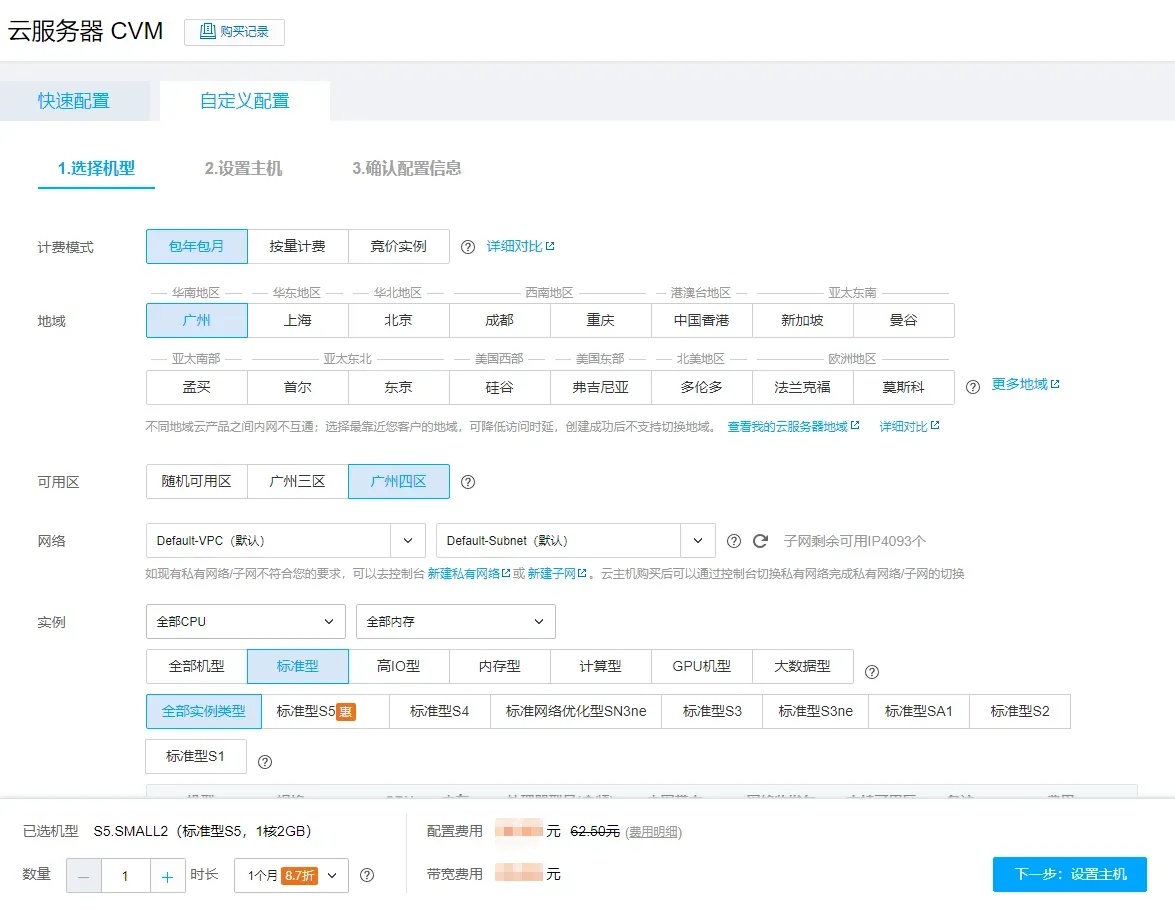Open the 时长 1个月 duration dropdown
The image size is (1175, 909).
pos(292,876)
